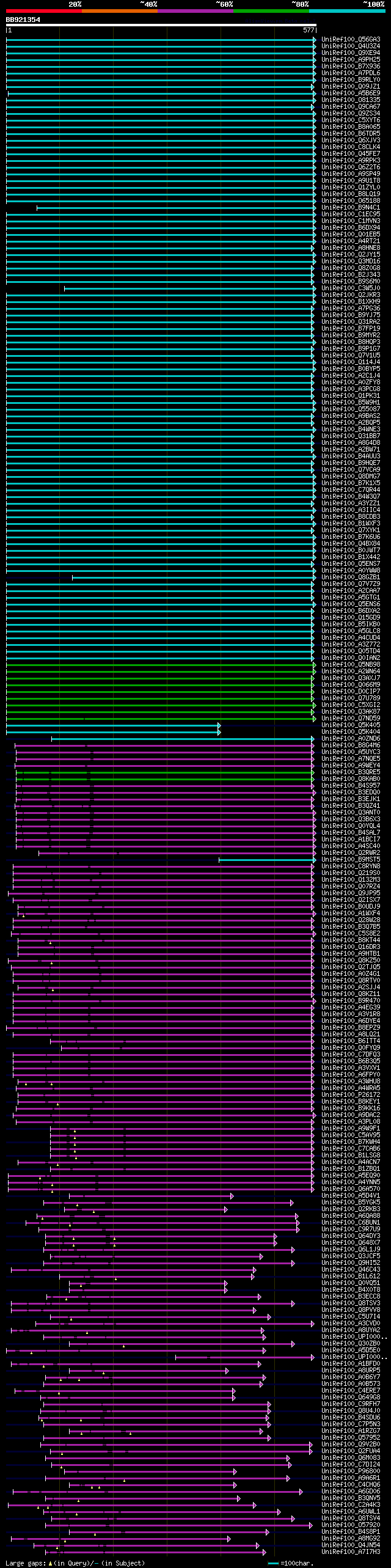Select hit UniRef100_B4SAL7
Viewport: 391px width, 1568px height.
point(351,832)
